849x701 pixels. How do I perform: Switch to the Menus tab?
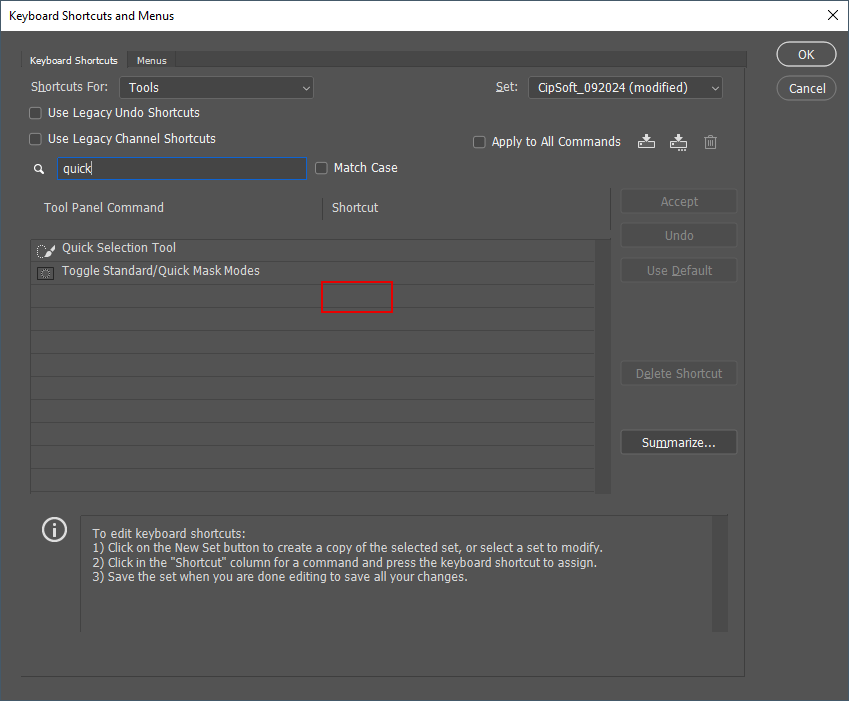[151, 60]
